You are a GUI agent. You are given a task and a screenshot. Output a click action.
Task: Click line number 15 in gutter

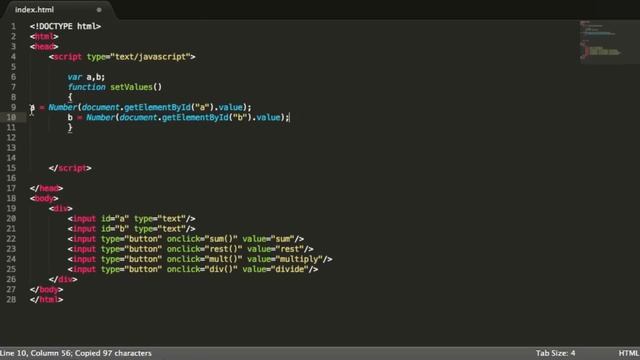[11, 168]
